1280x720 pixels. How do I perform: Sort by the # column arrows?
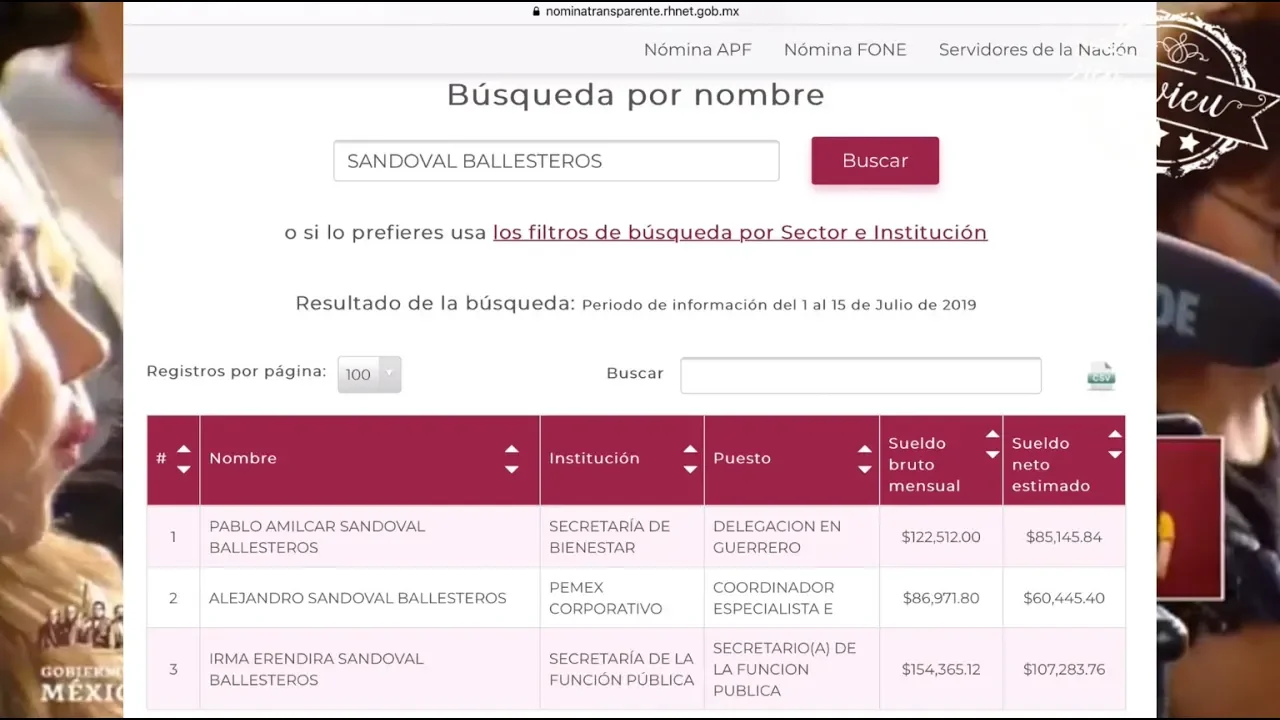tap(183, 459)
